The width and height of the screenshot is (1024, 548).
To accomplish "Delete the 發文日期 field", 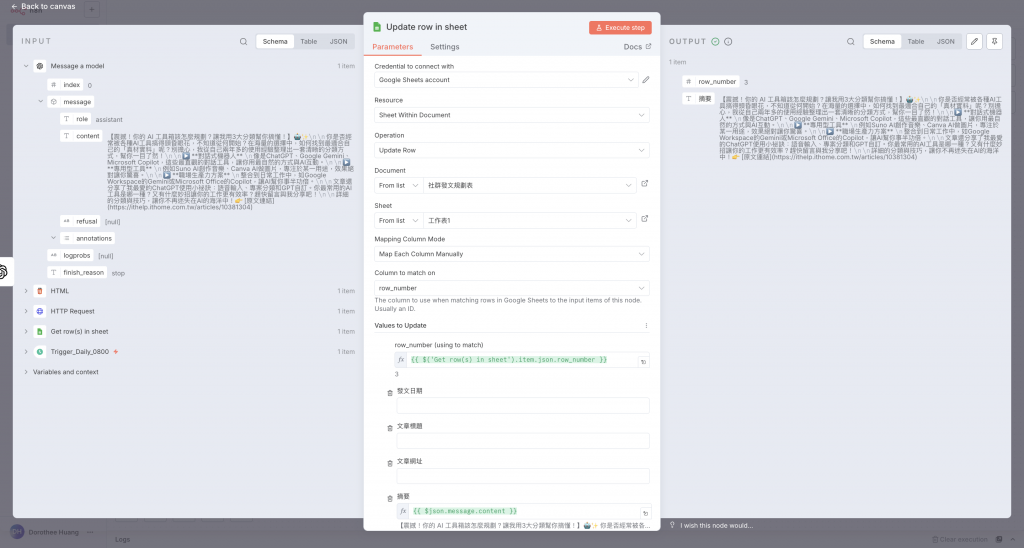I will [390, 393].
